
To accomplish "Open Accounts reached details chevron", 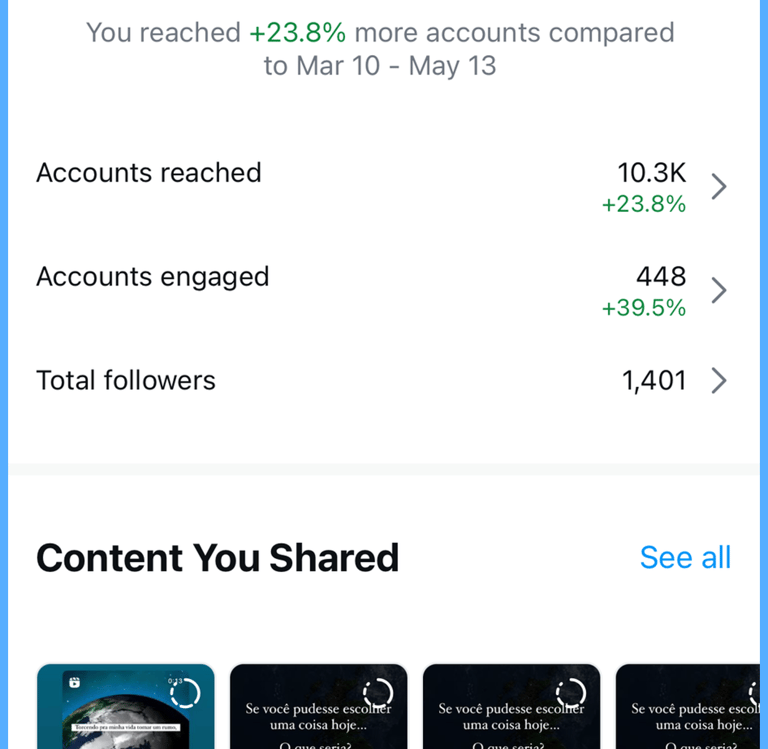I will (718, 187).
